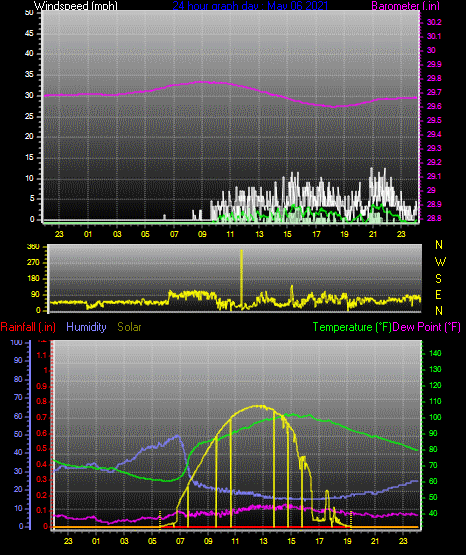This screenshot has width=466, height=555.
Task: Click the "Barometer (.in)" axis title
Action: [405, 6]
